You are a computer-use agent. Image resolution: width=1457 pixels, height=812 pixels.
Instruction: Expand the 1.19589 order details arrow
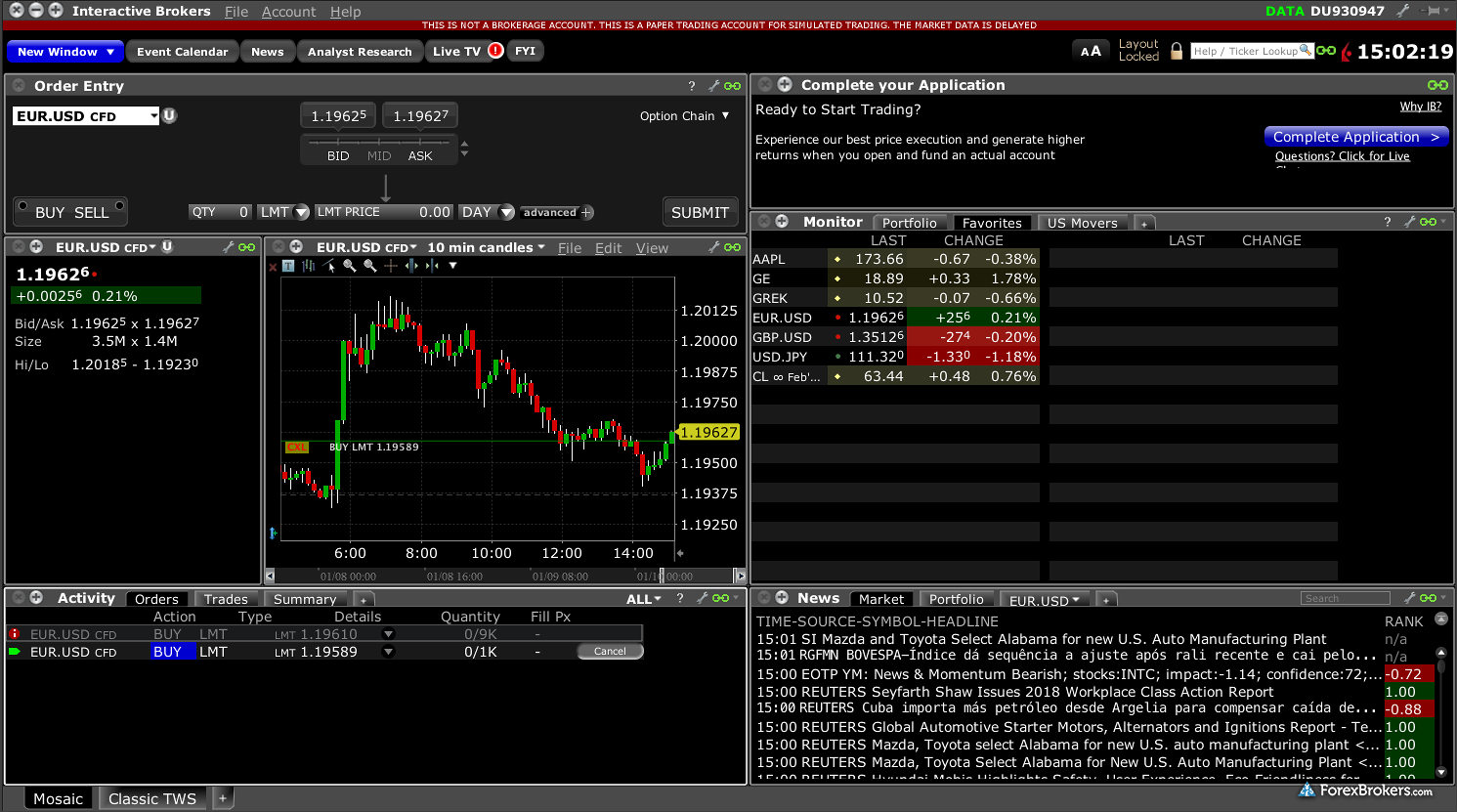(x=388, y=652)
